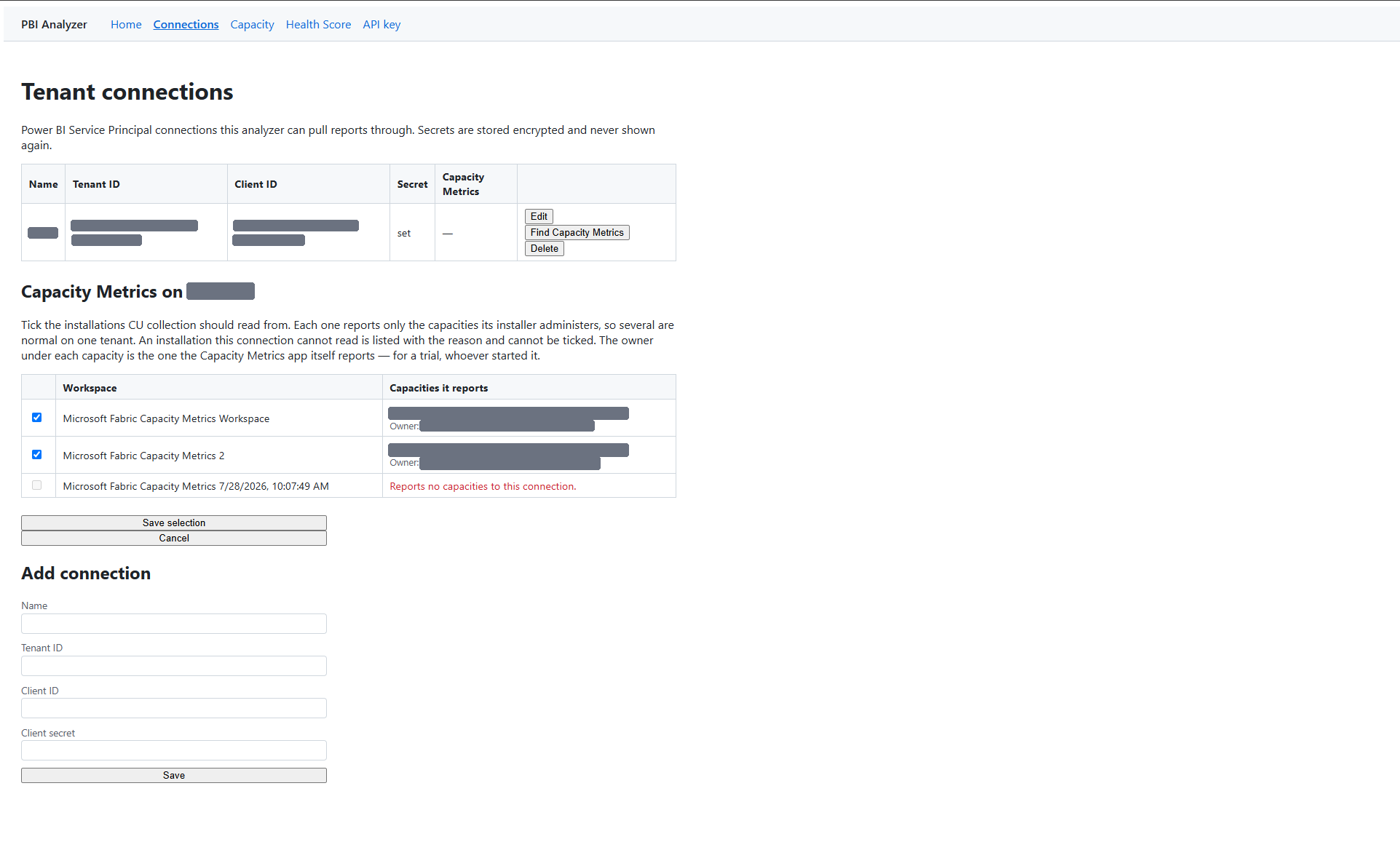1400x850 pixels.
Task: Cancel the capacity metrics selection
Action: 174,538
